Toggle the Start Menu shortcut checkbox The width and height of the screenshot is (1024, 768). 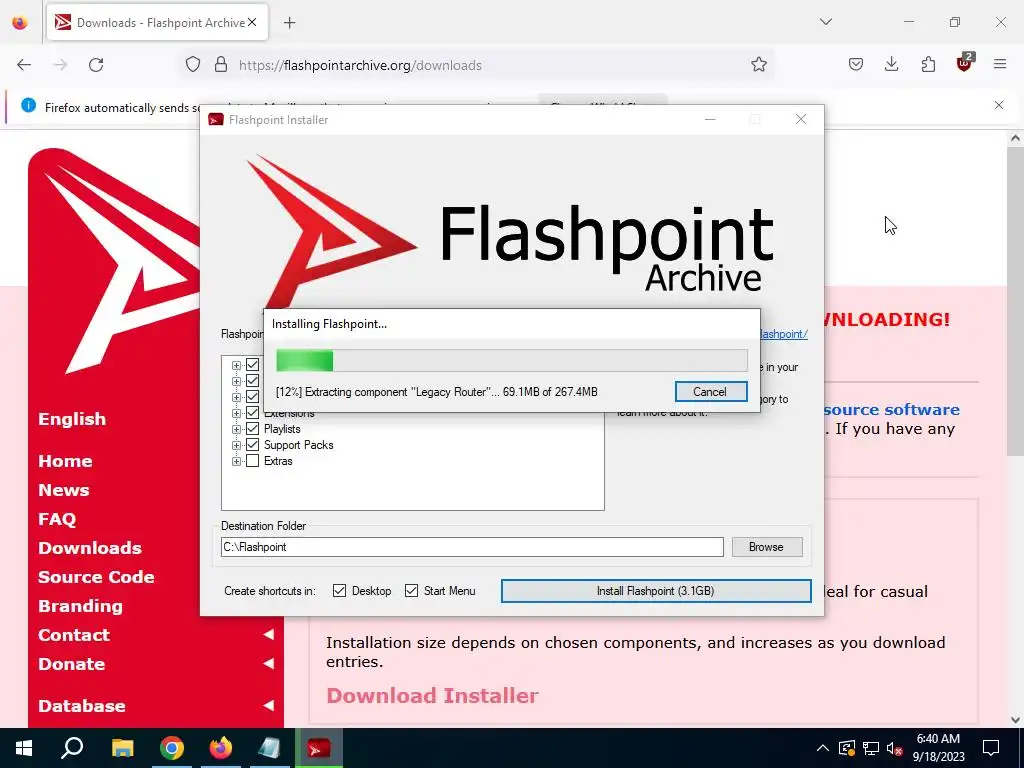tap(411, 591)
